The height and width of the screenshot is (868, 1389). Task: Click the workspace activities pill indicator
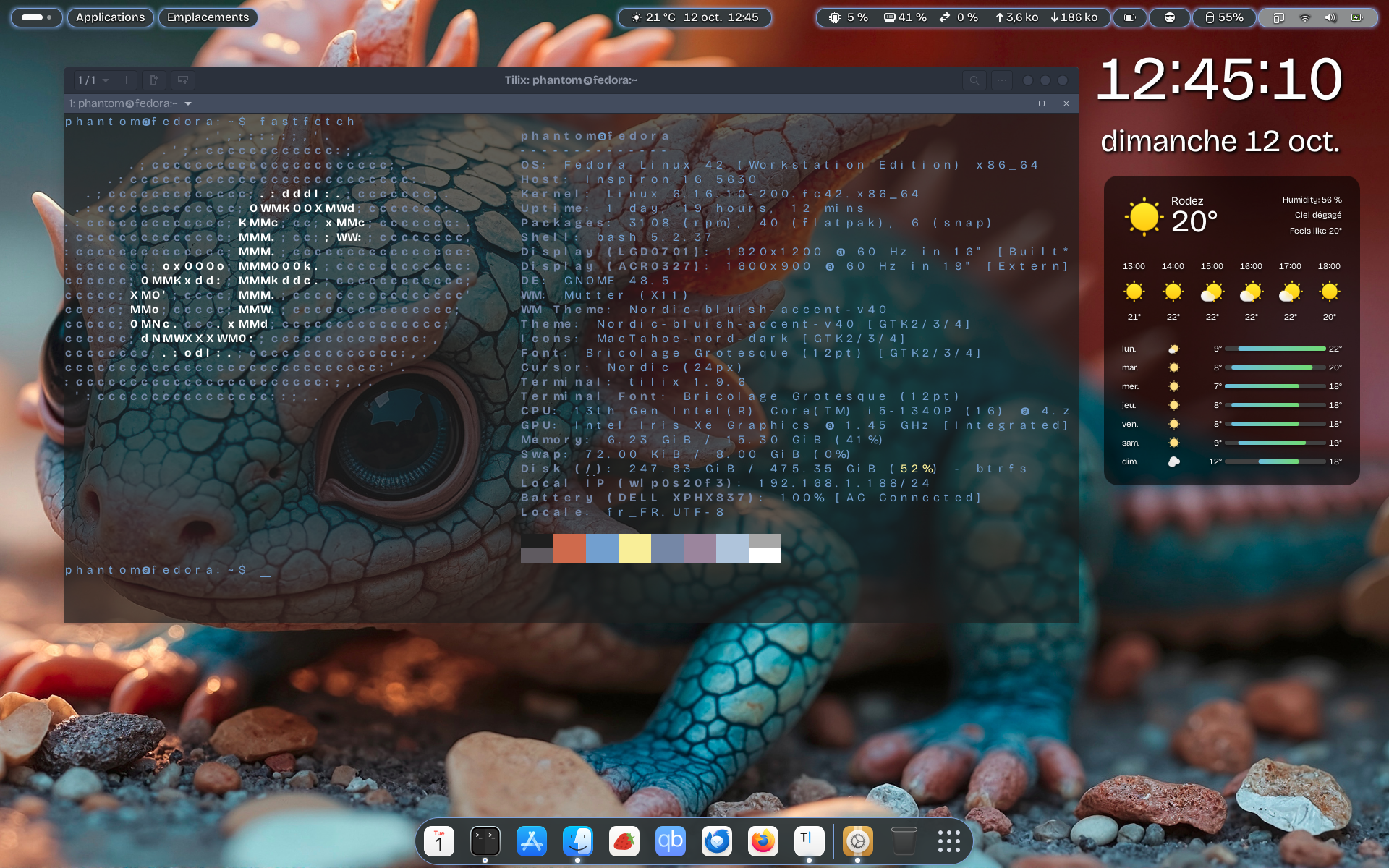(x=36, y=17)
